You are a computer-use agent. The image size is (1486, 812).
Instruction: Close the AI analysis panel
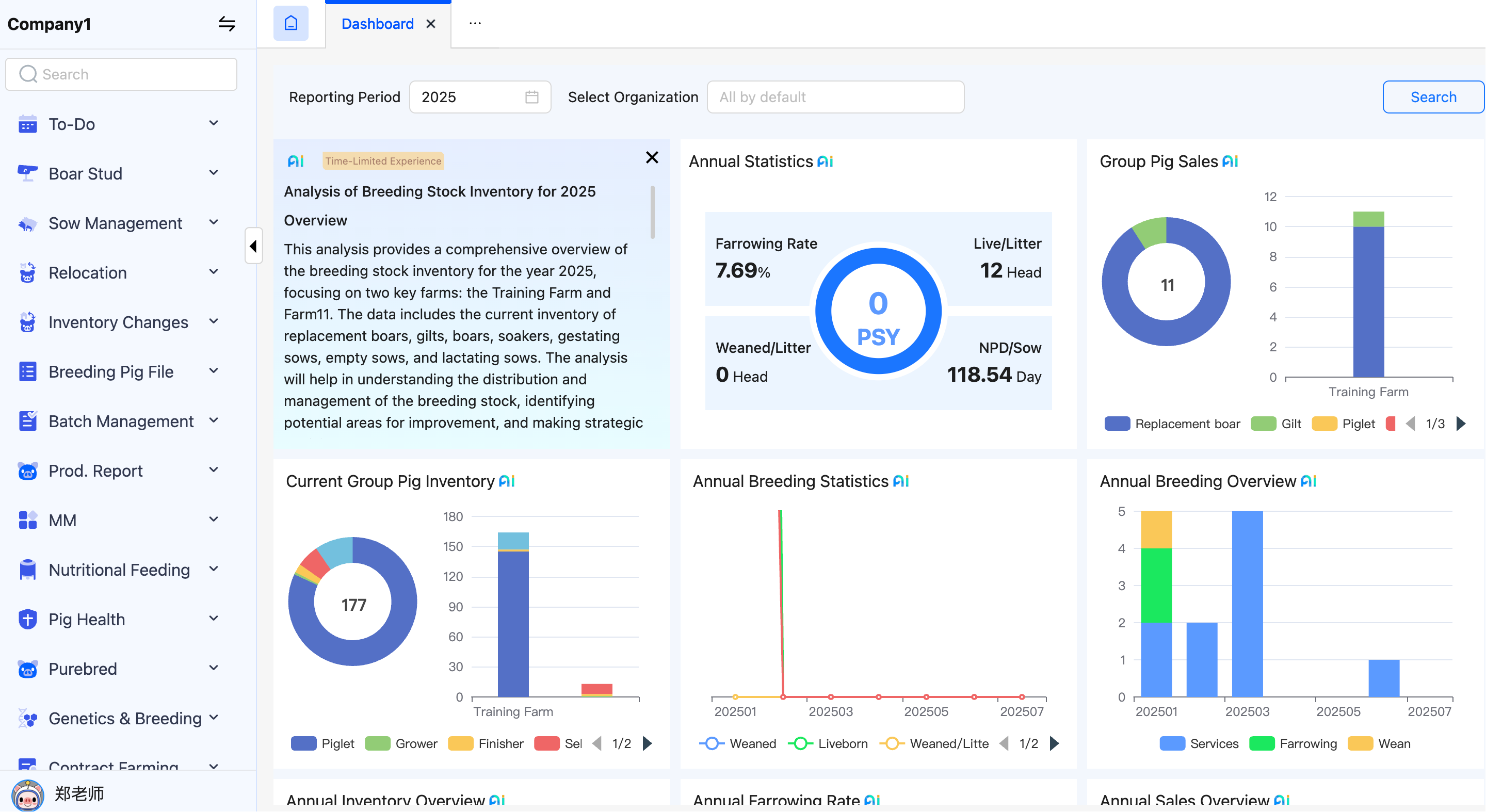click(652, 157)
